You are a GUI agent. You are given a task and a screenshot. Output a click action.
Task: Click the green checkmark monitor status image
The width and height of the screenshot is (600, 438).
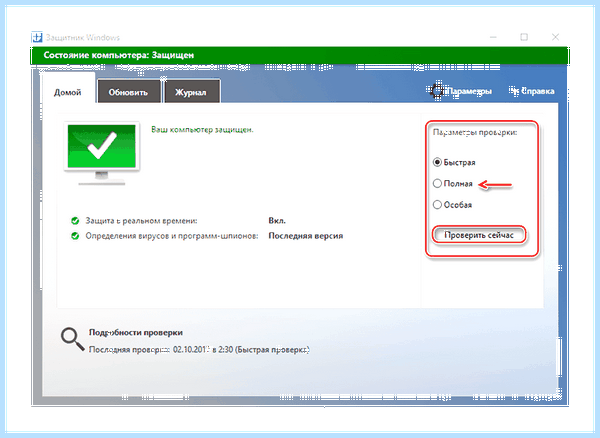tap(101, 153)
